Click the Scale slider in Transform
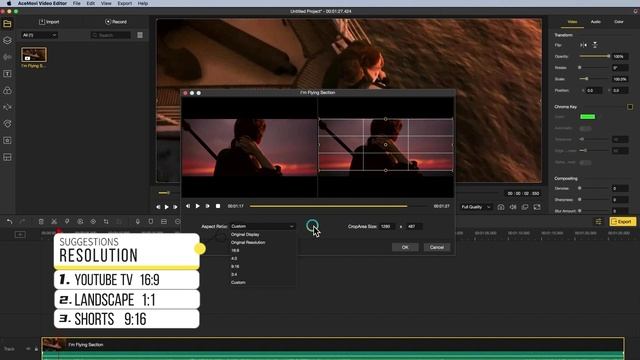The image size is (640, 360). click(595, 79)
